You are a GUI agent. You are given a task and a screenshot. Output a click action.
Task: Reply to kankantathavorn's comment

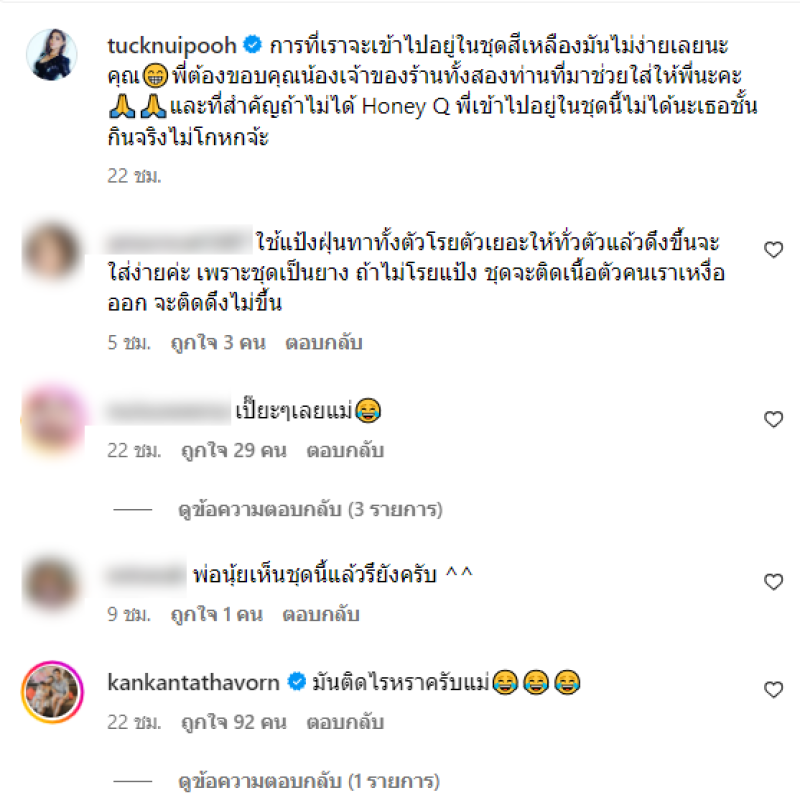pos(345,722)
